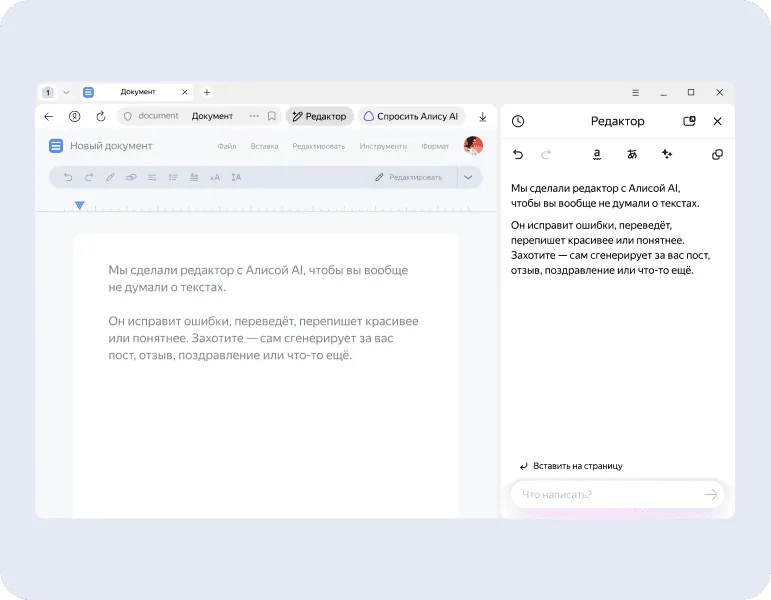Improve text with the sparkles icon

667,154
